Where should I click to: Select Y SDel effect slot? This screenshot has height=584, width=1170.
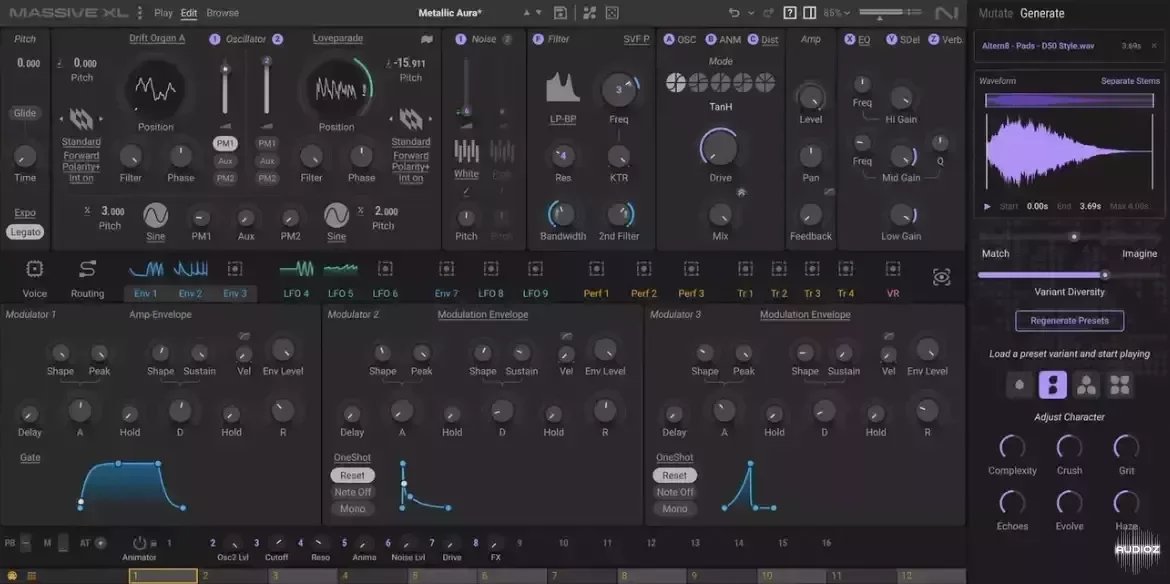903,40
